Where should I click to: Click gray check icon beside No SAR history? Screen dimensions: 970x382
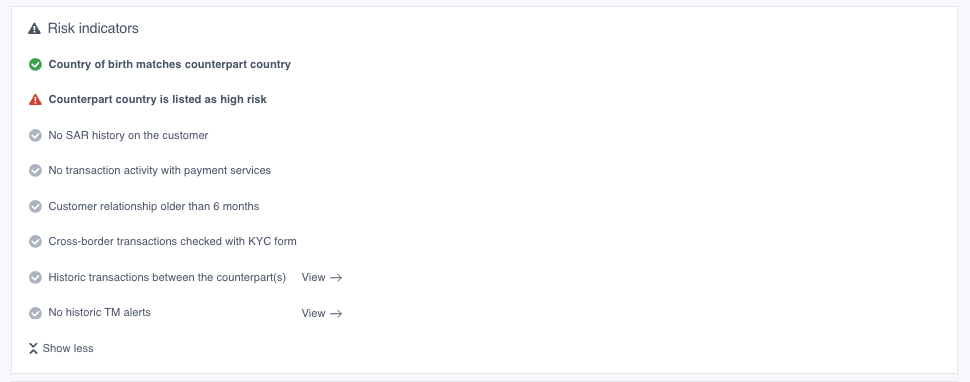pyautogui.click(x=35, y=135)
